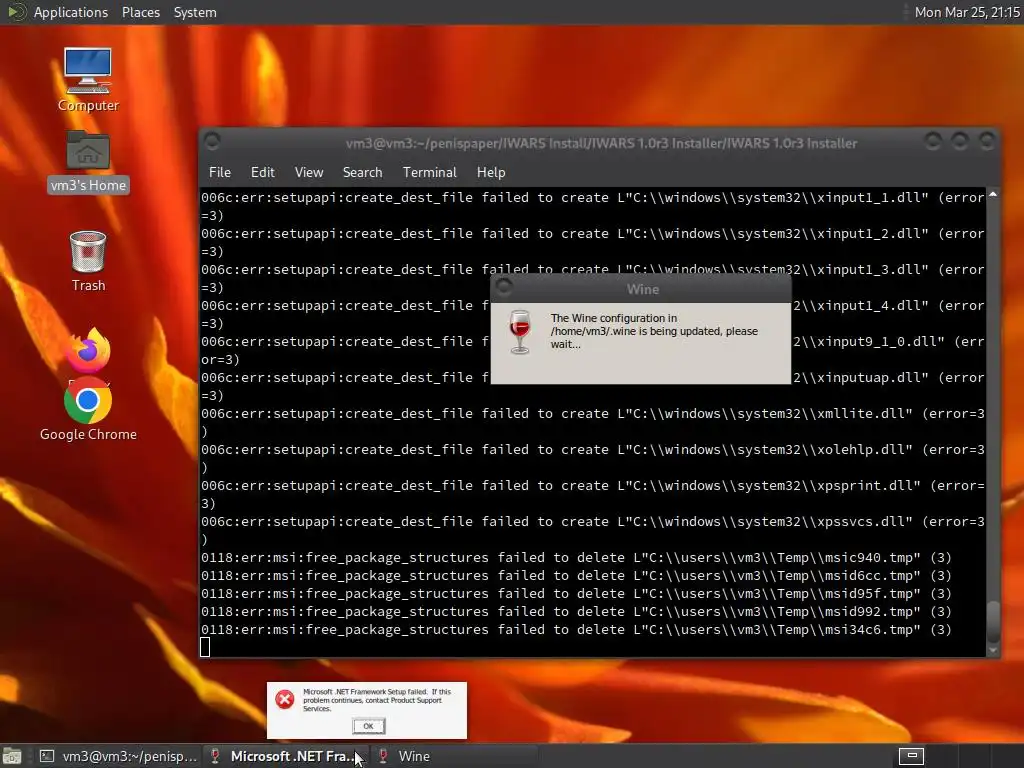Click the top panel menu logo icon
Image resolution: width=1024 pixels, height=768 pixels.
tap(16, 12)
